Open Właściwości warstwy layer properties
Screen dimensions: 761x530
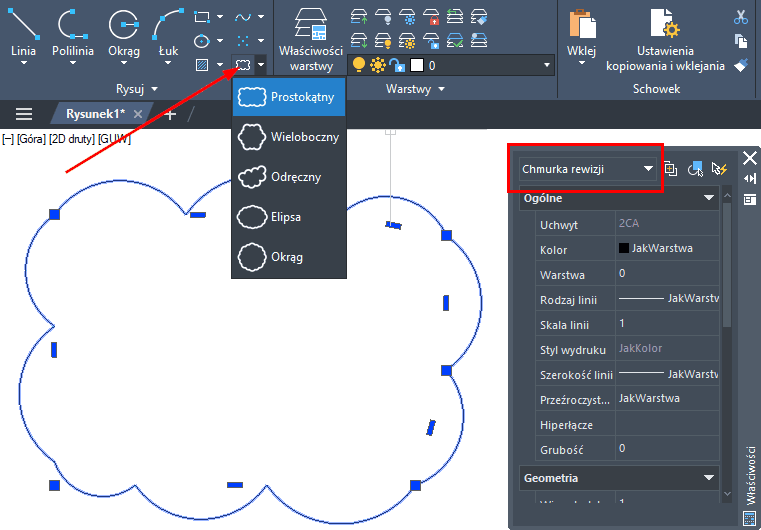click(311, 39)
